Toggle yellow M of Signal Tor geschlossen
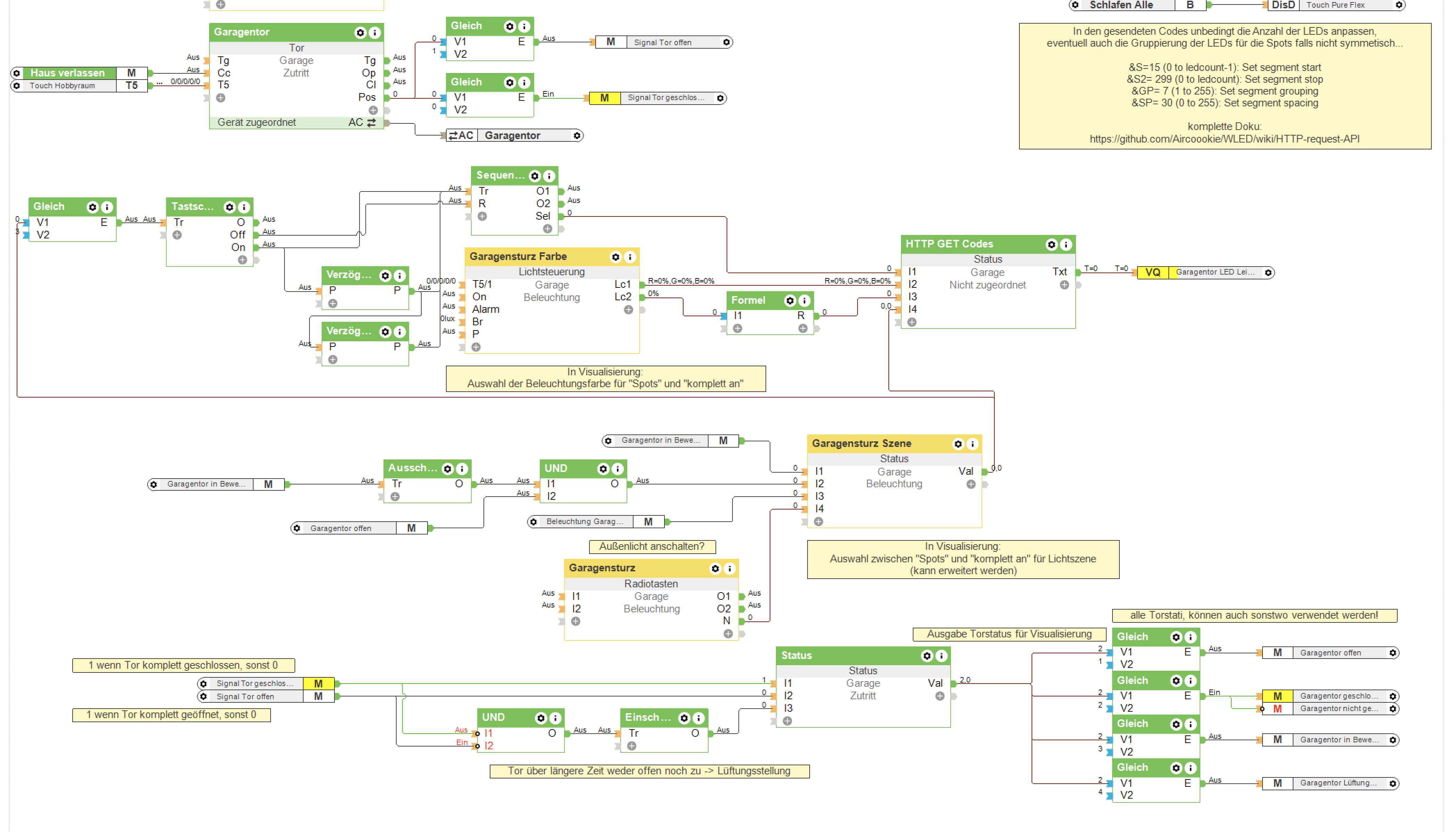This screenshot has height=832, width=1456. coord(604,98)
